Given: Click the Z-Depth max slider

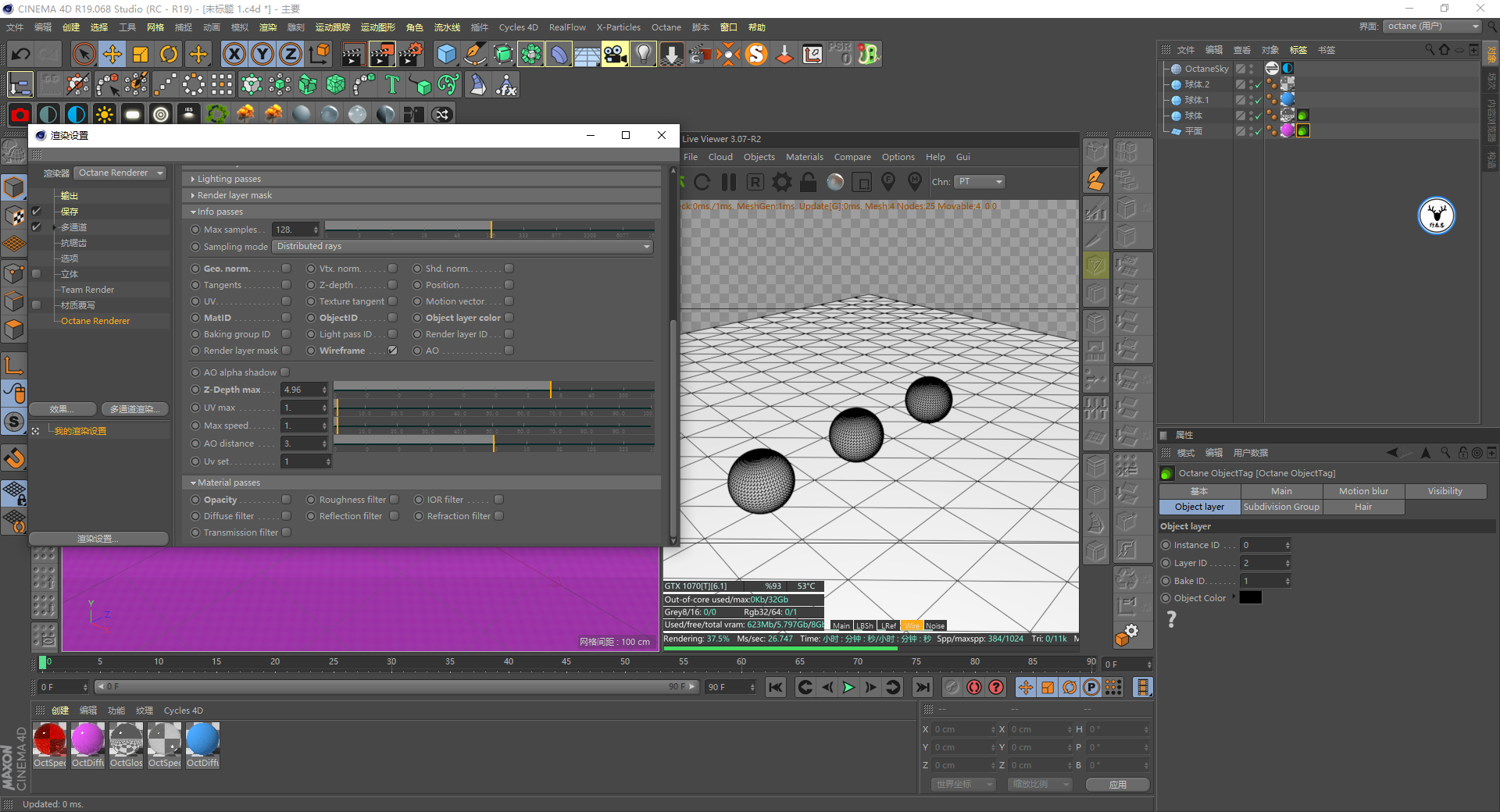Looking at the screenshot, I should (x=494, y=390).
